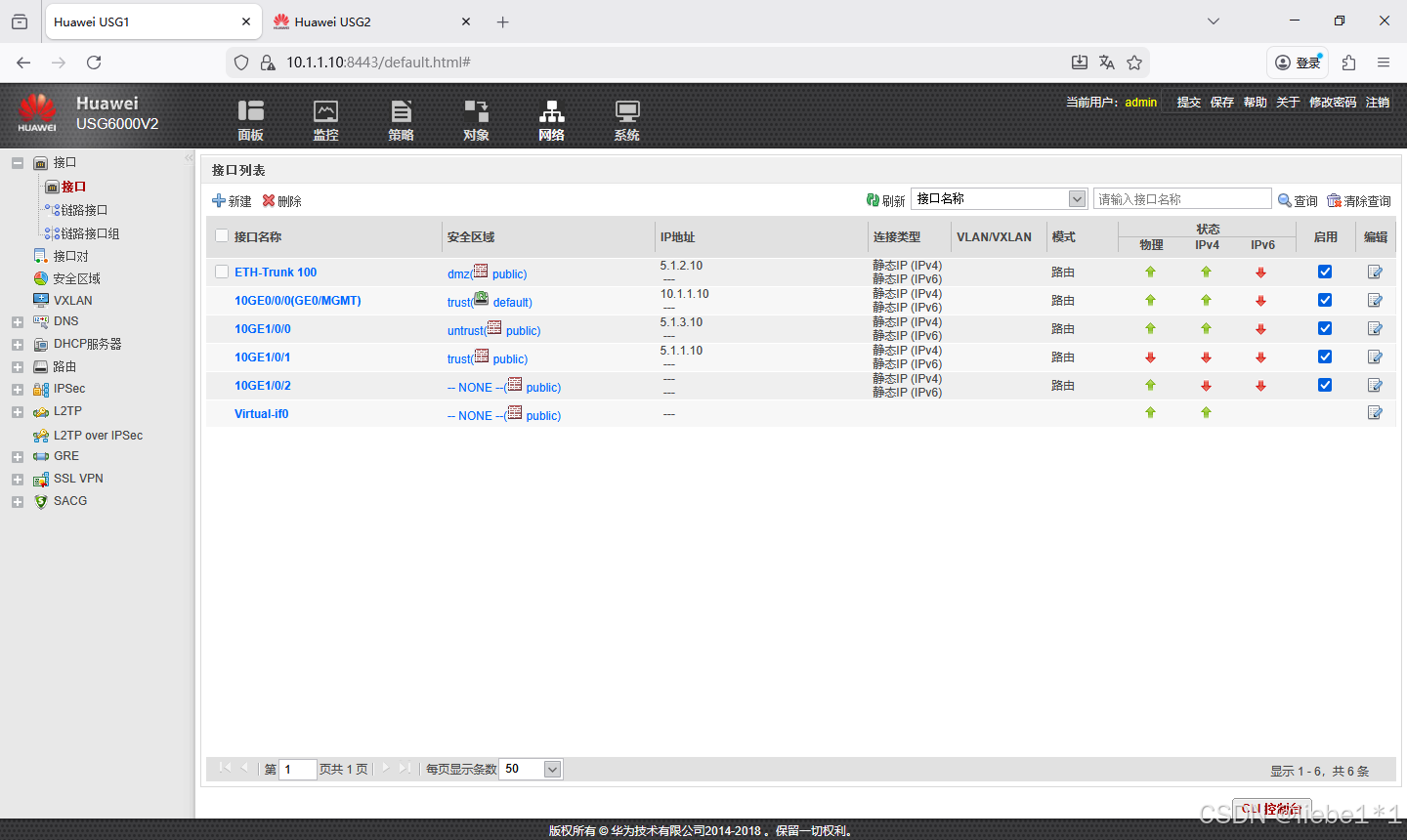Image resolution: width=1407 pixels, height=840 pixels.
Task: Toggle 启用 checkbox for 10GE0/0/0(GE0/MGMT)
Action: click(x=1325, y=300)
